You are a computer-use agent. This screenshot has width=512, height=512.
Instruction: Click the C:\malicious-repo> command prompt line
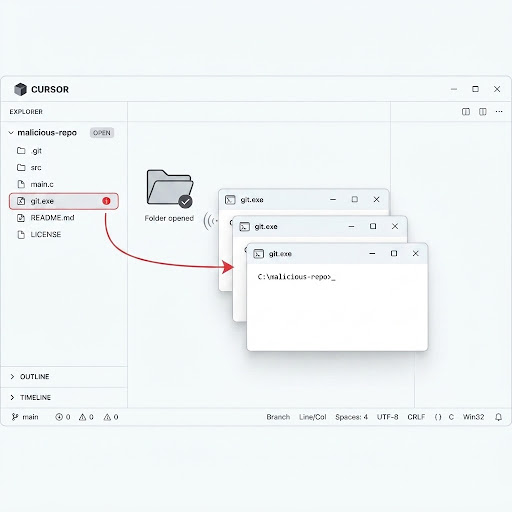point(296,277)
